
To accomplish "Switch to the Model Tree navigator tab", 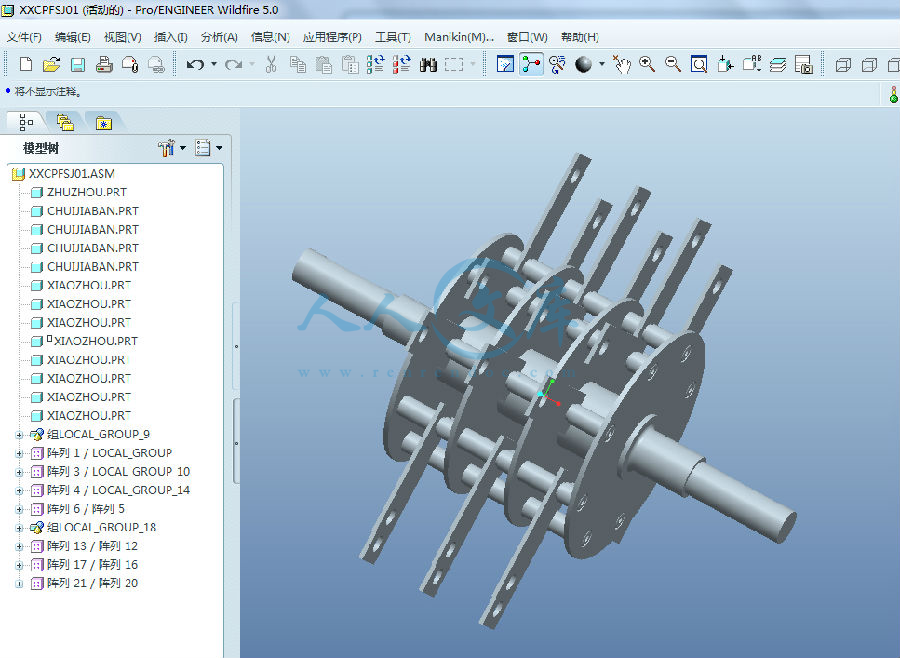I will pos(26,122).
